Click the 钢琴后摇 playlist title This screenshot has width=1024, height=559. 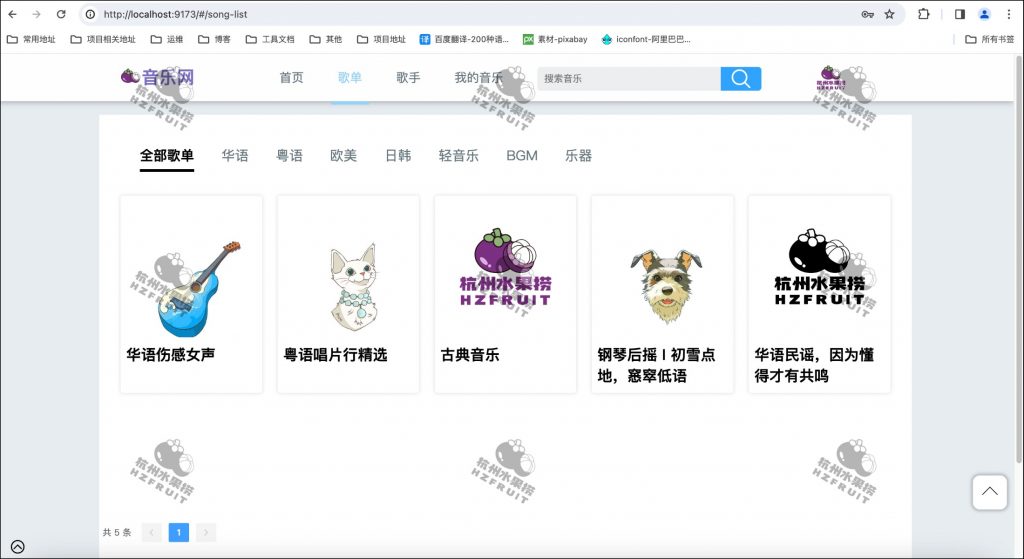tap(656, 365)
